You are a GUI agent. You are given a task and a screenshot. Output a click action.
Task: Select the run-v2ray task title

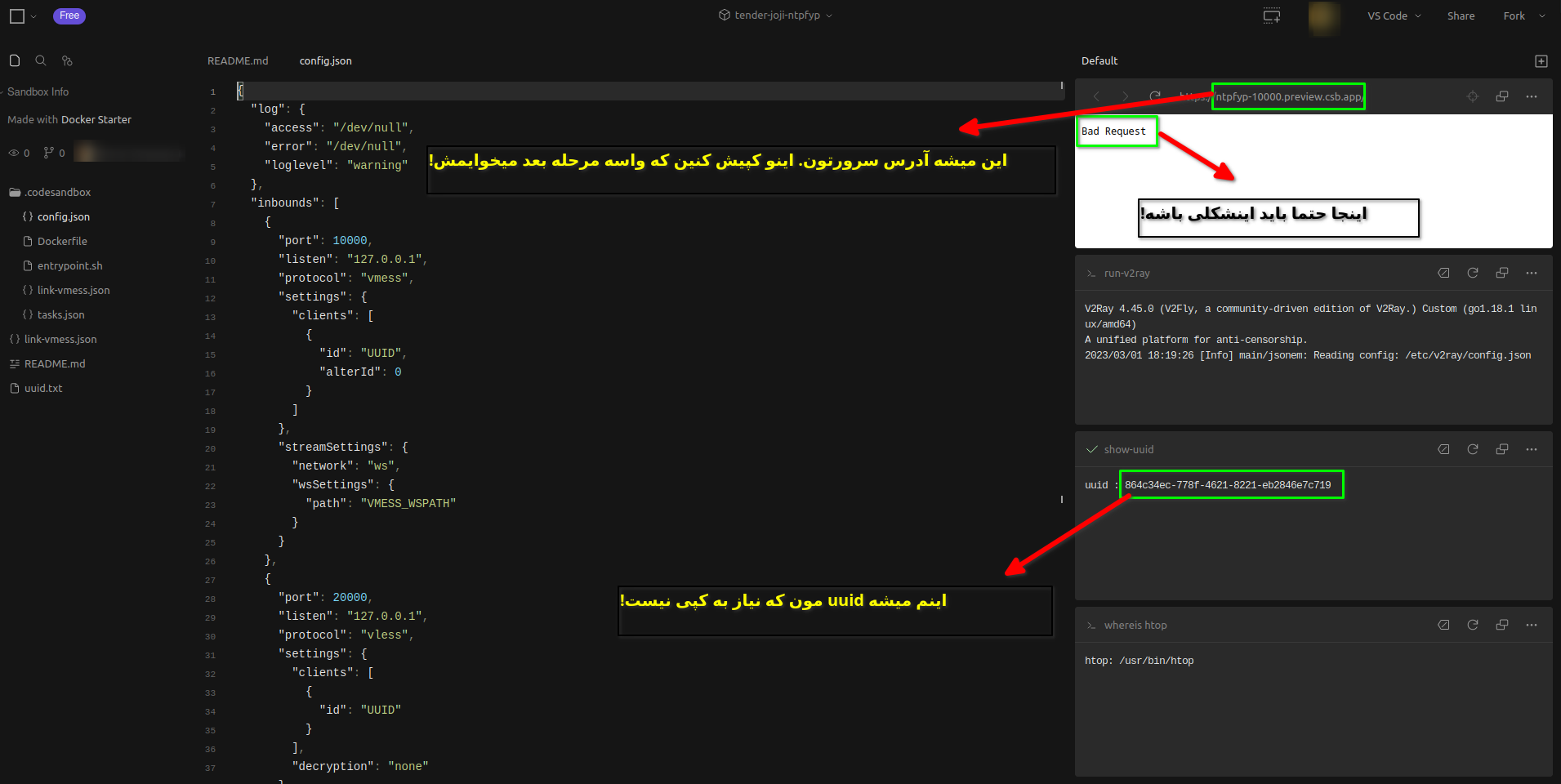[1126, 274]
